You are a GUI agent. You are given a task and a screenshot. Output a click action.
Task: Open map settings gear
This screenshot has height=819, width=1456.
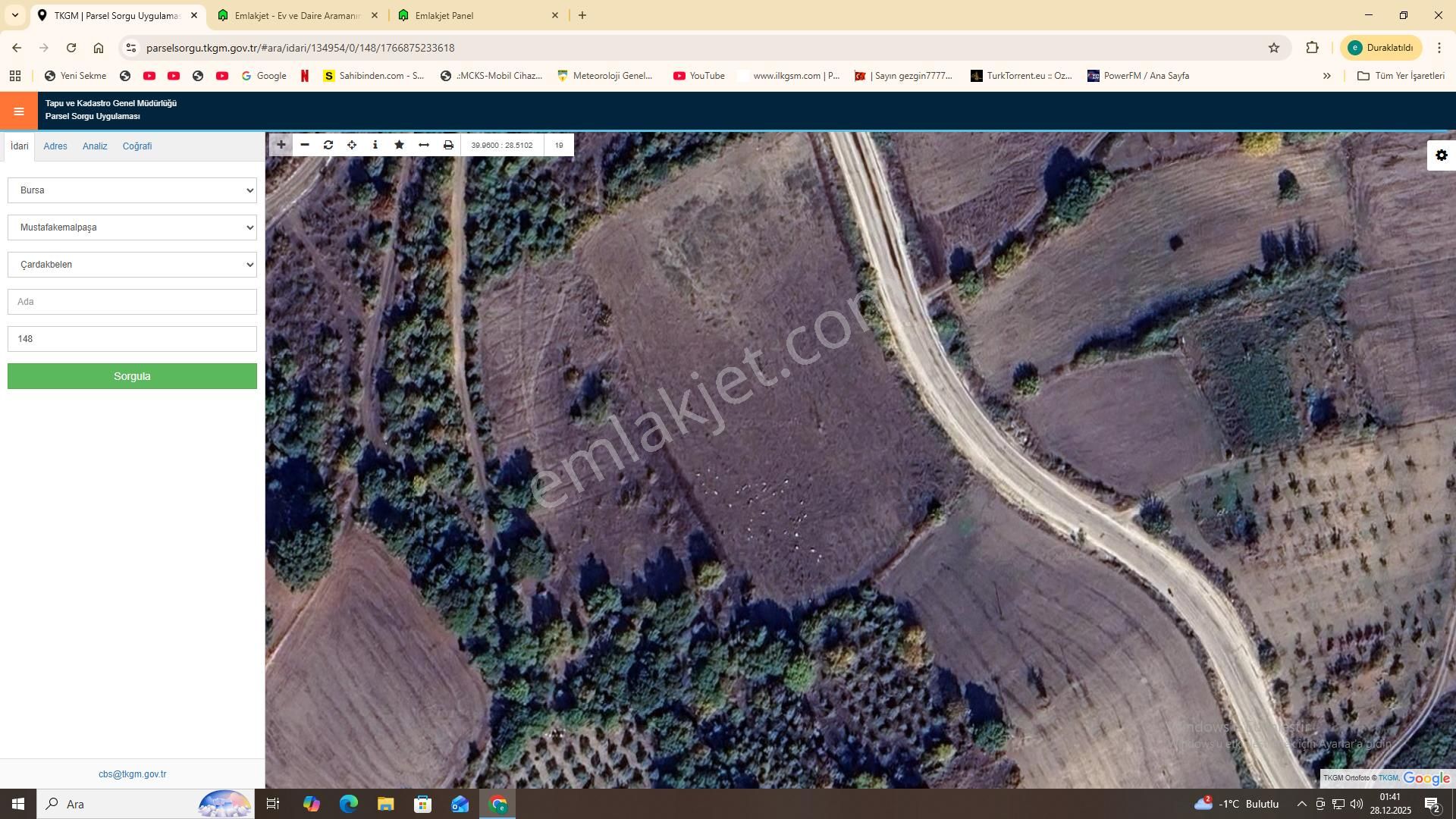[1442, 155]
